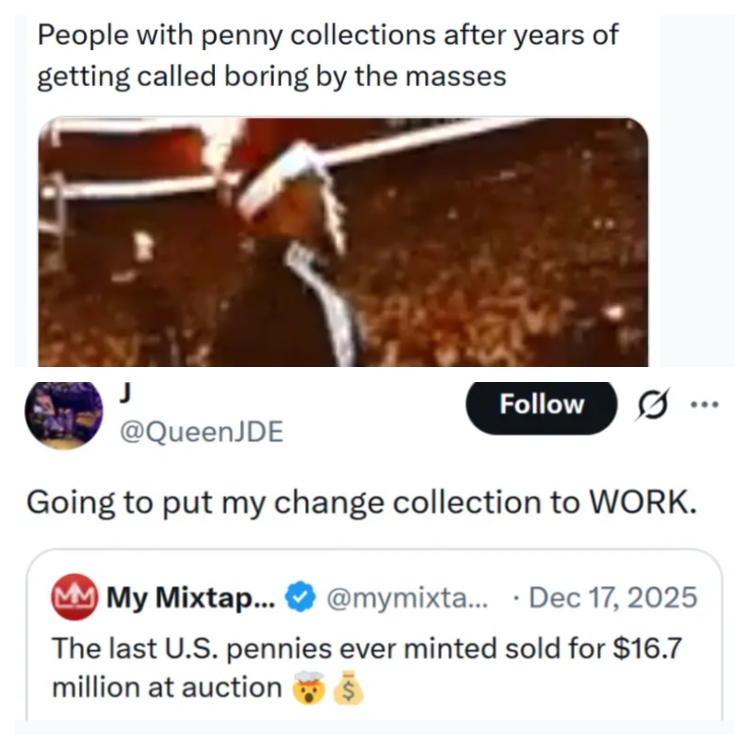Open the @mymixta... handle
Viewport: 750px width, 750px height.
coord(407,597)
